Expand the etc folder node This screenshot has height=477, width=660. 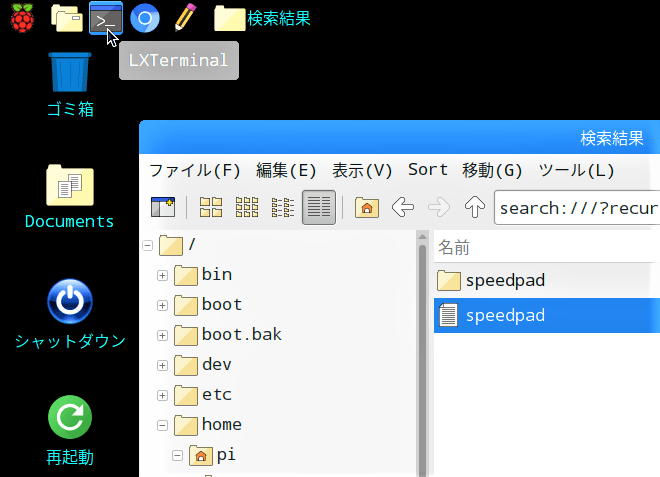tap(162, 395)
